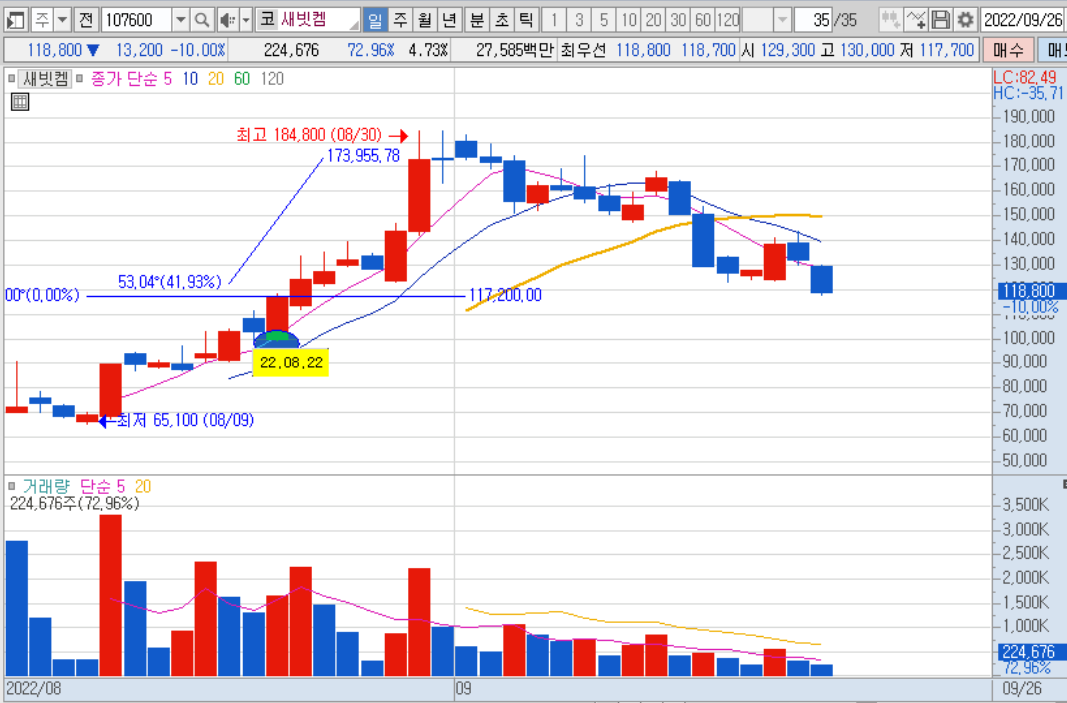Click the 거래량 volume legend label
The image size is (1067, 703).
point(46,486)
